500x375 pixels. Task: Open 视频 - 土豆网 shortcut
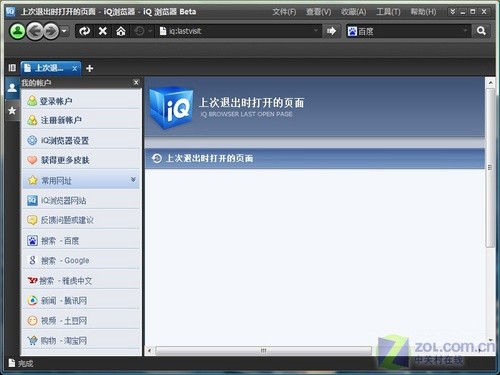[x=81, y=321]
